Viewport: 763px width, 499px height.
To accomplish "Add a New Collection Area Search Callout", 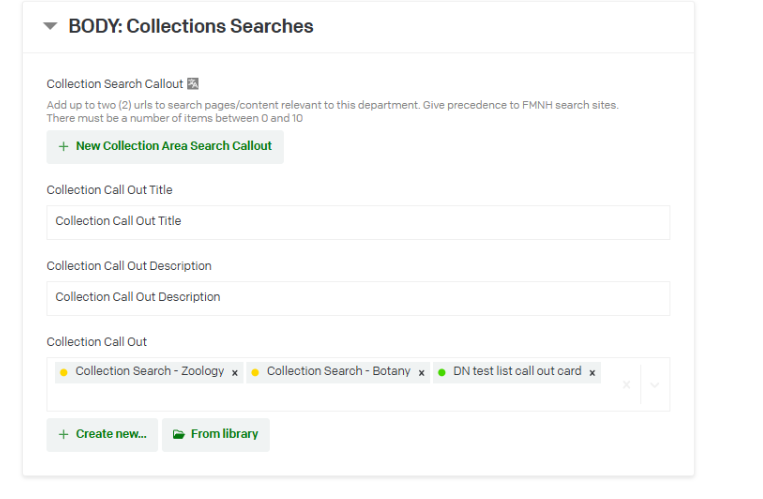I will 165,146.
